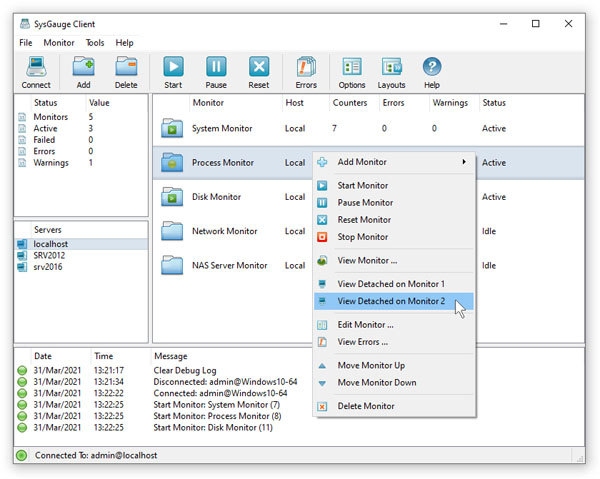The width and height of the screenshot is (600, 479).
Task: Maximize the SysGauge Client window
Action: (536, 24)
